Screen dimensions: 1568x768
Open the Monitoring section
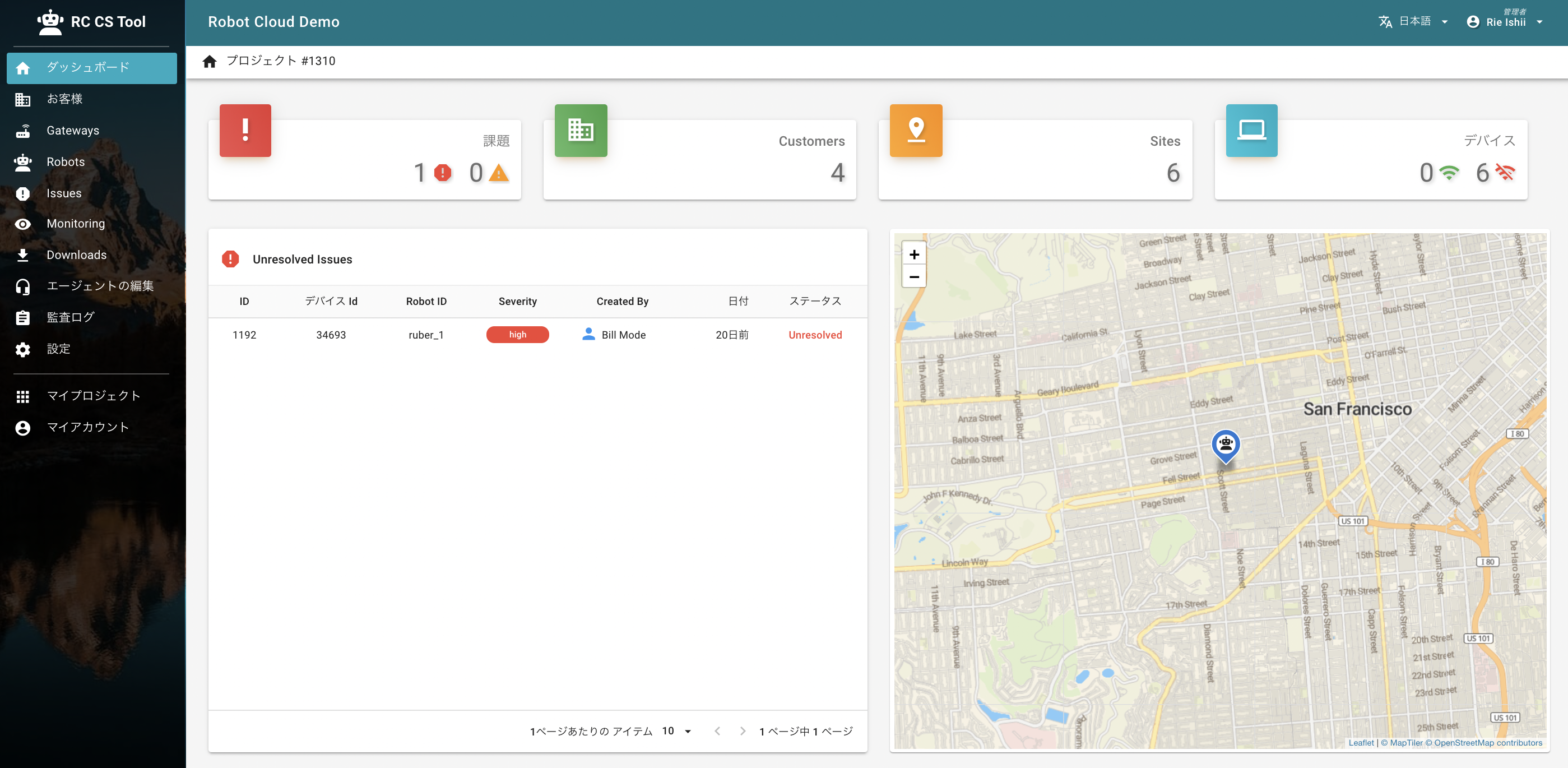click(x=92, y=224)
